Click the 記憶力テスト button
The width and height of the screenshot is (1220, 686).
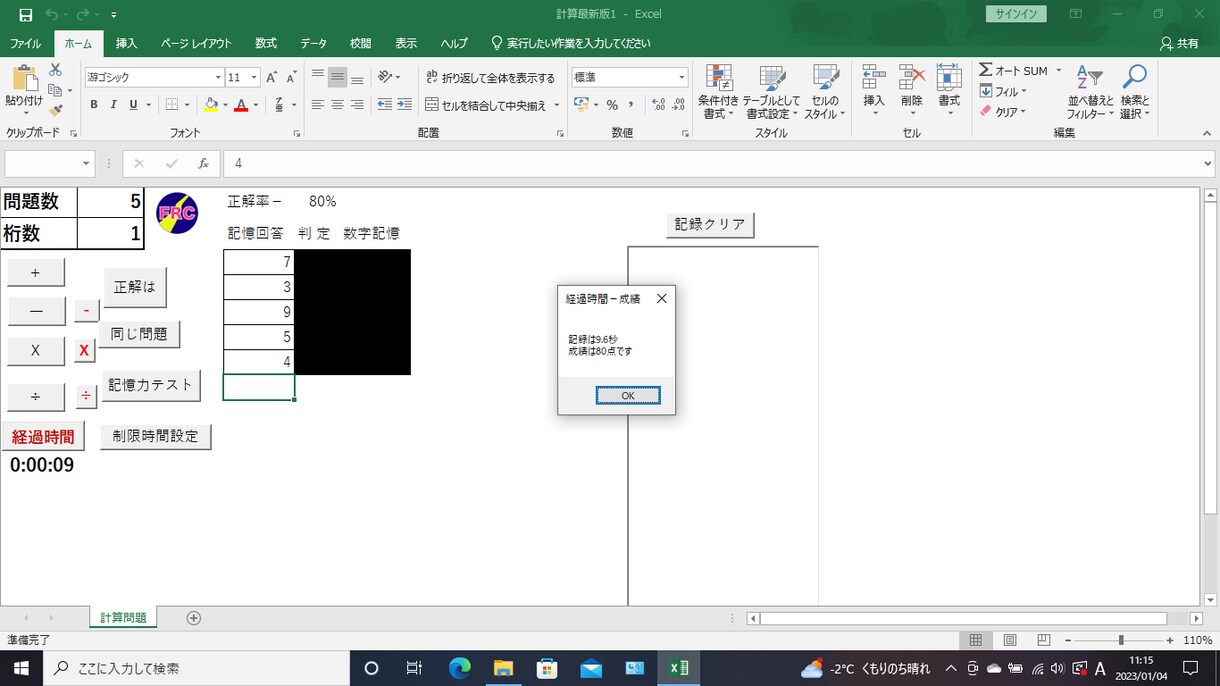click(x=151, y=385)
